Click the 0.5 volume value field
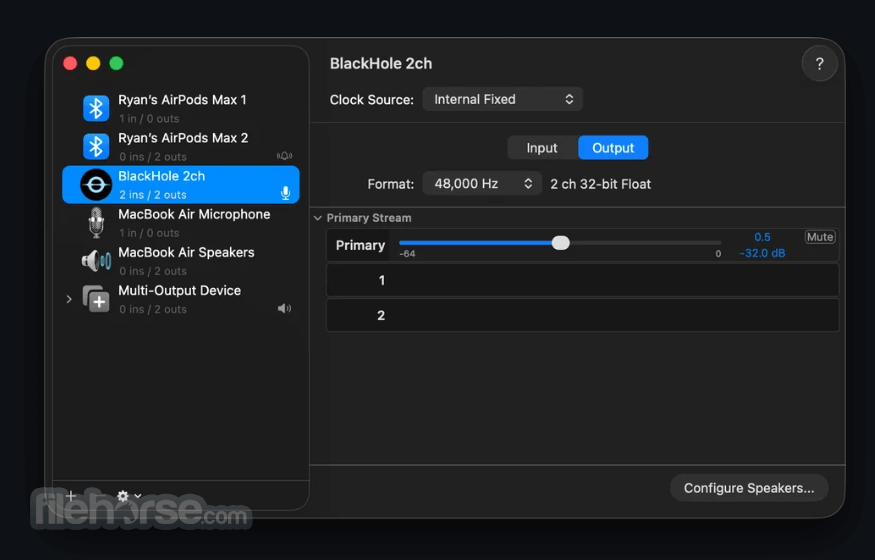875x560 pixels. [762, 237]
